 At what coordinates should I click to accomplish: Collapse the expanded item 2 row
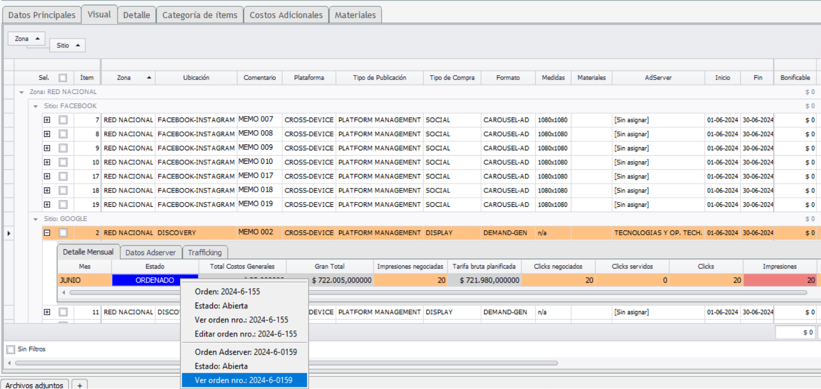[x=47, y=232]
